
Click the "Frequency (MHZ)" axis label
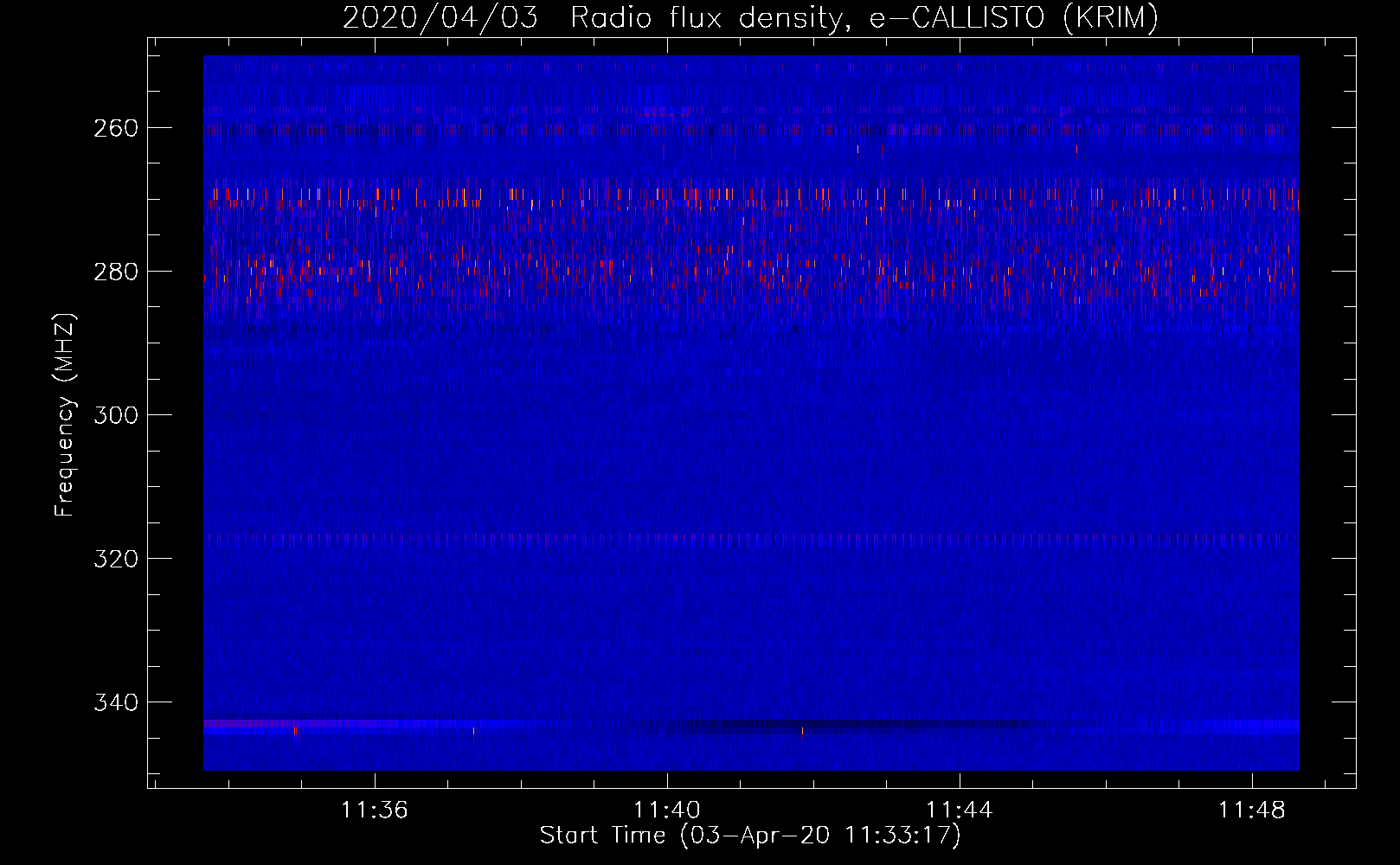click(x=65, y=415)
